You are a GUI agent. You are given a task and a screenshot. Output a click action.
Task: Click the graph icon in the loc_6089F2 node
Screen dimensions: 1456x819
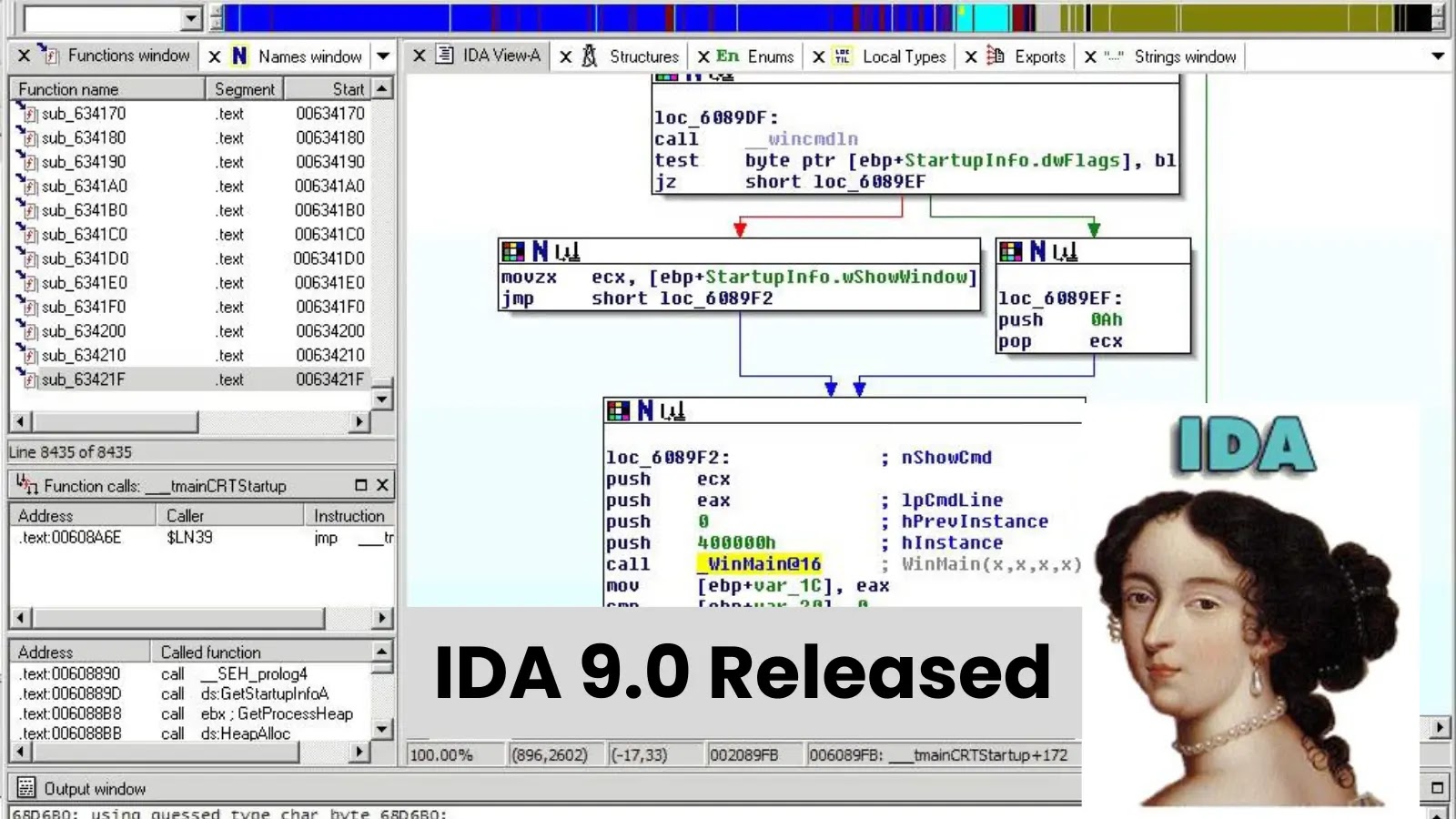(672, 411)
